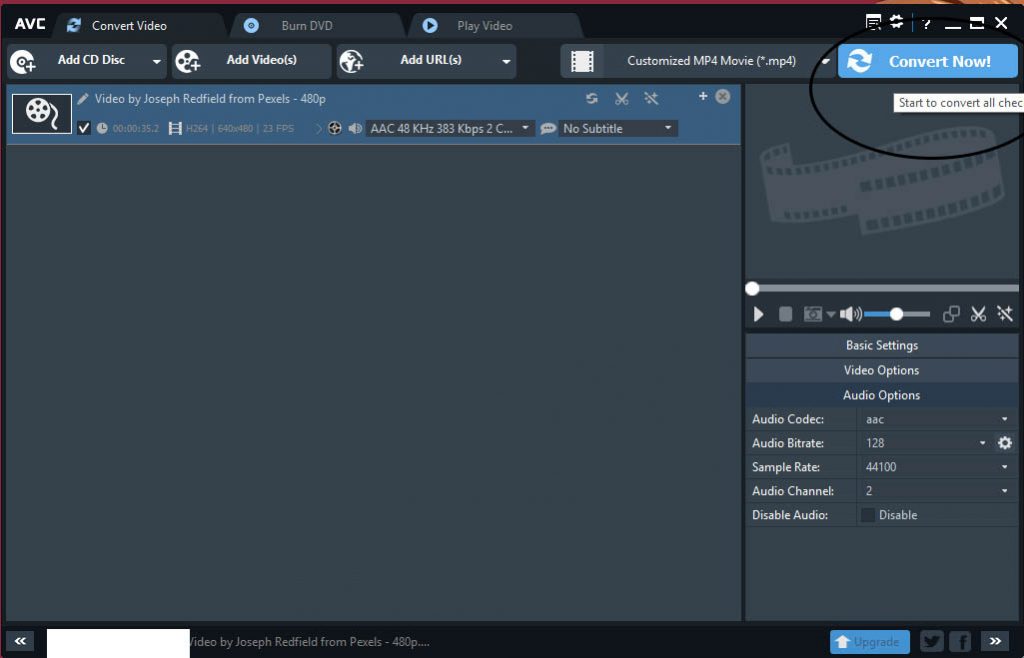Open the Audio Channel dropdown

click(x=936, y=491)
